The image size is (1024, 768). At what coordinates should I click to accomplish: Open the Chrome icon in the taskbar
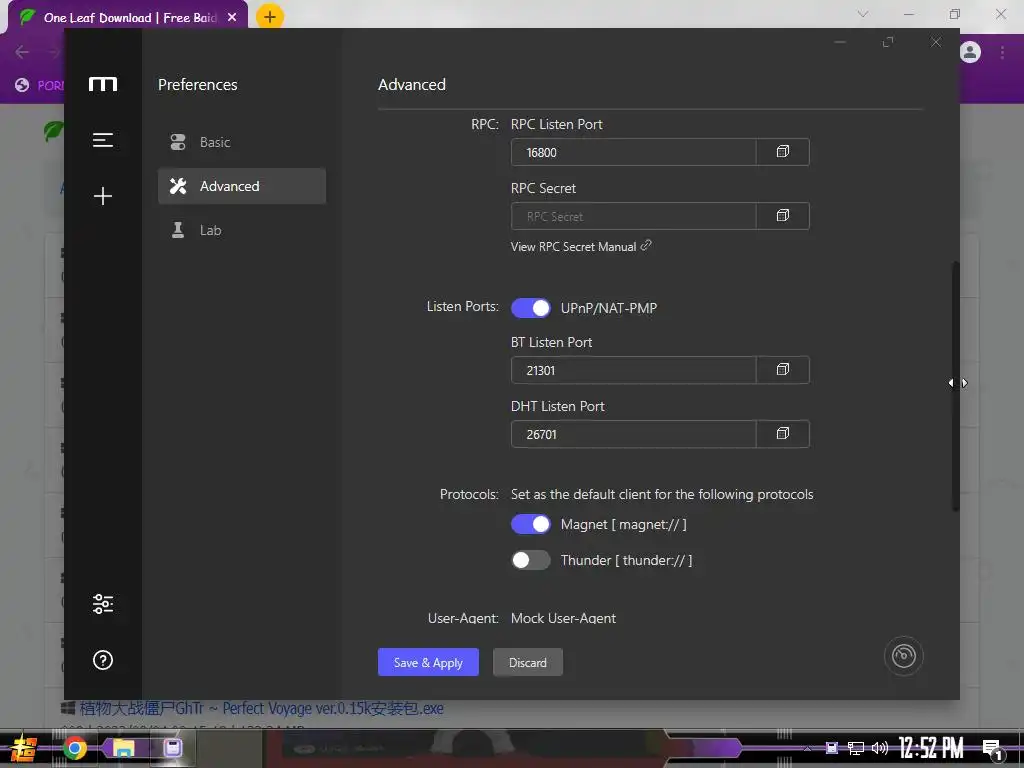(x=74, y=748)
